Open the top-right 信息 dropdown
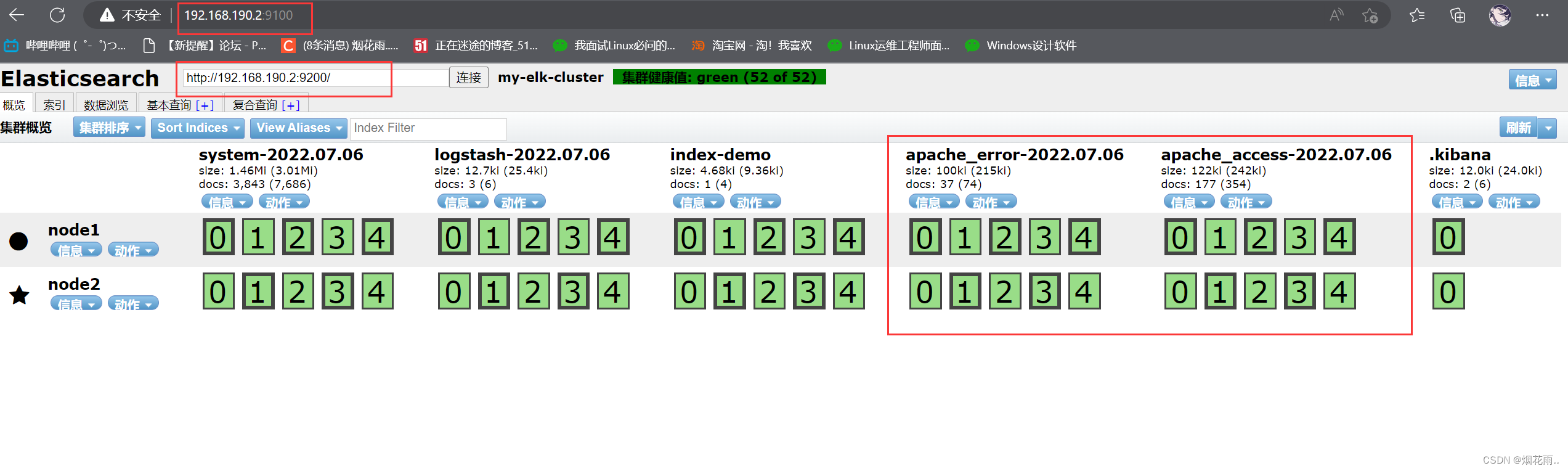The image size is (1568, 471). pyautogui.click(x=1533, y=80)
